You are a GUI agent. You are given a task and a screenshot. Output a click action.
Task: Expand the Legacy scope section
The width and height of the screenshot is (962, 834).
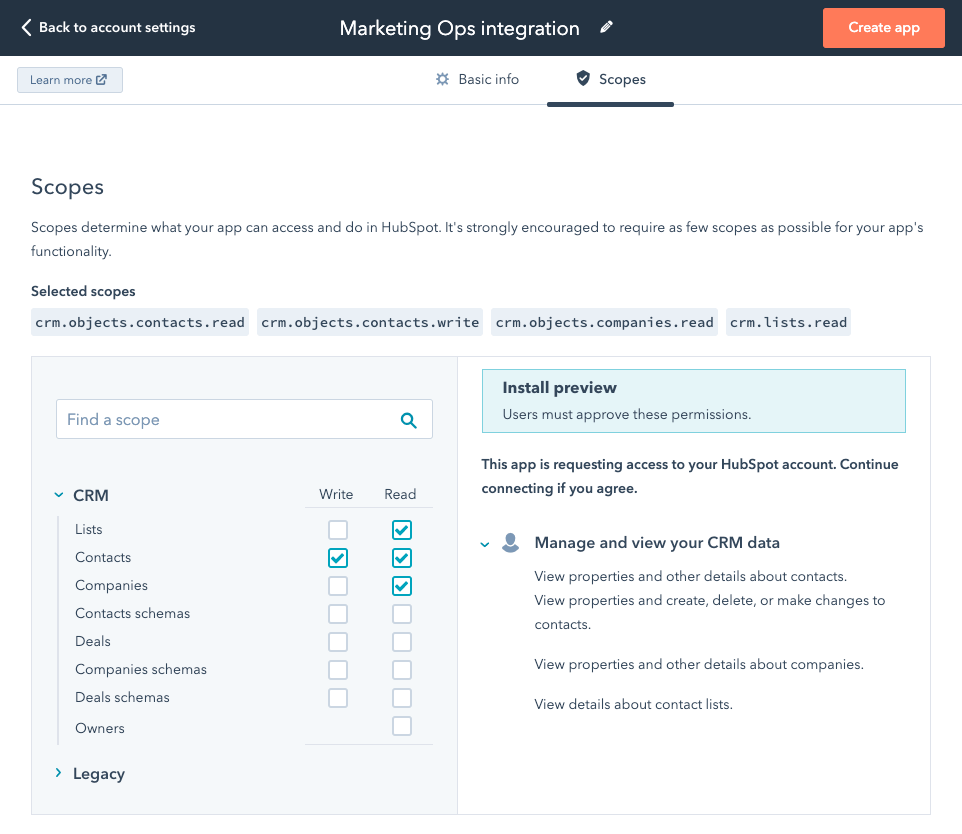[58, 773]
